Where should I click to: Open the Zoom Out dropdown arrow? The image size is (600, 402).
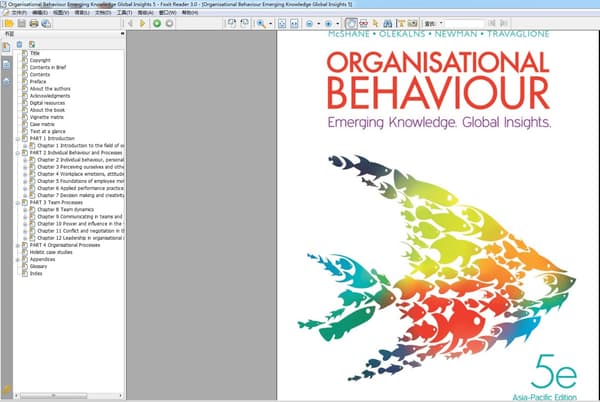pyautogui.click(x=318, y=24)
